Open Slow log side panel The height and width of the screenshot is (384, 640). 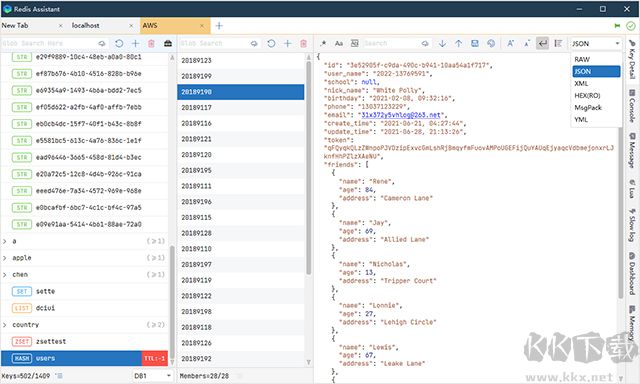coord(632,225)
